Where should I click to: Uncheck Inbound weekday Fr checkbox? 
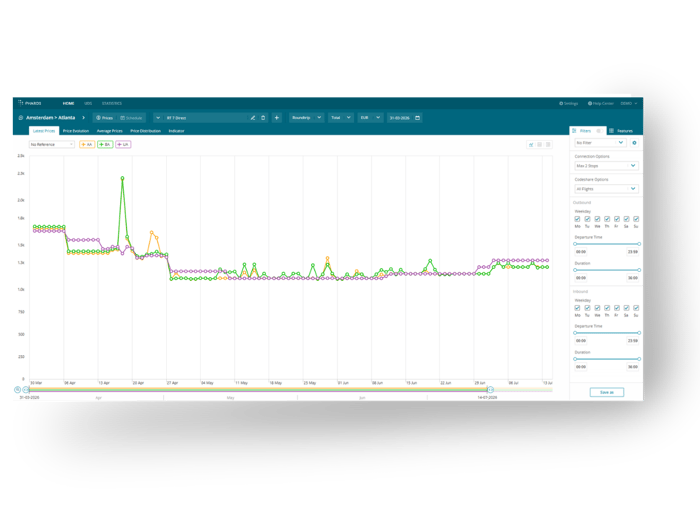[x=617, y=308]
